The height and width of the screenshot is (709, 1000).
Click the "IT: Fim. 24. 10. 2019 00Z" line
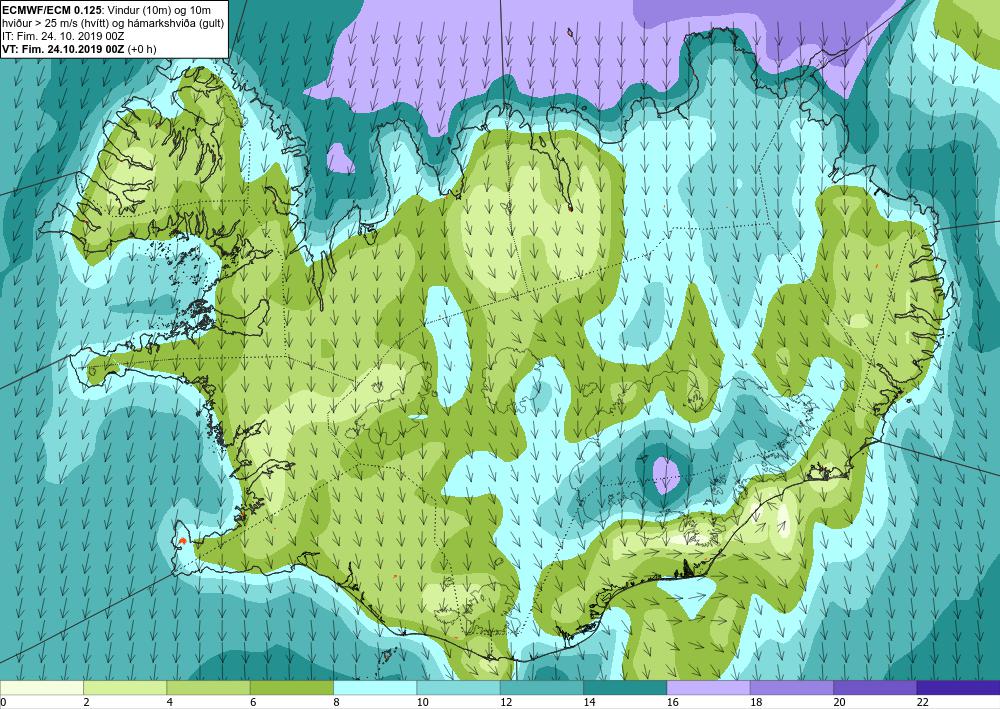pyautogui.click(x=63, y=36)
